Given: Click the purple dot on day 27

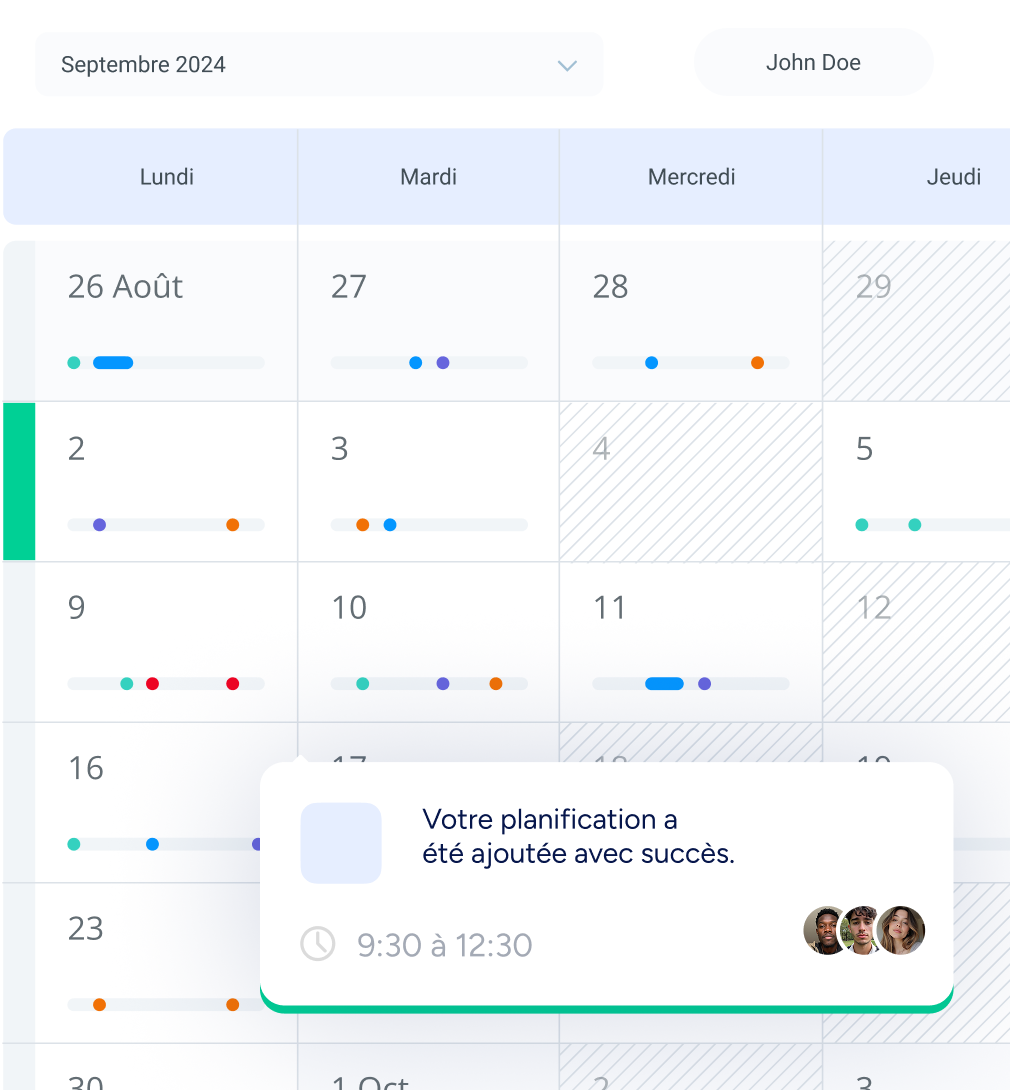Looking at the screenshot, I should 443,363.
